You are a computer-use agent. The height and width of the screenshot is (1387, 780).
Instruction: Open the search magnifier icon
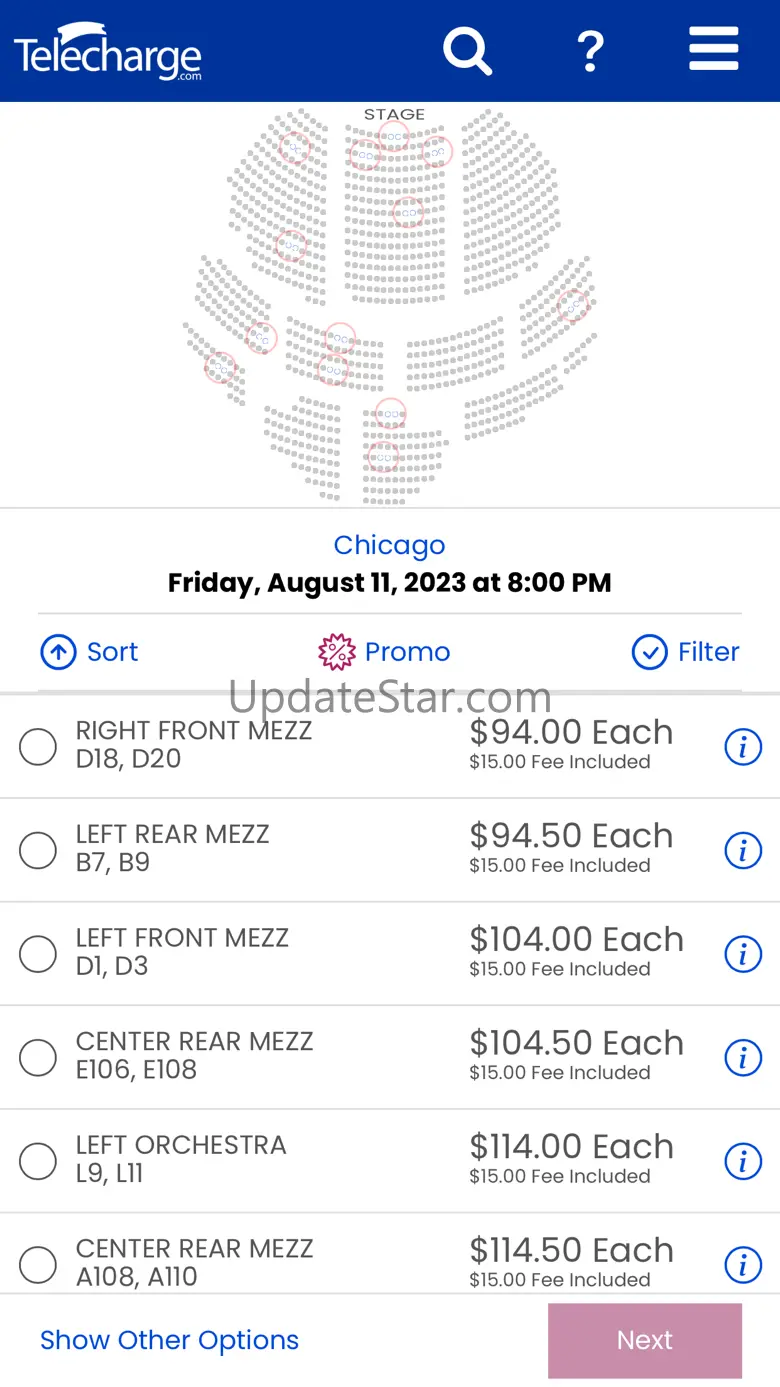click(x=468, y=50)
